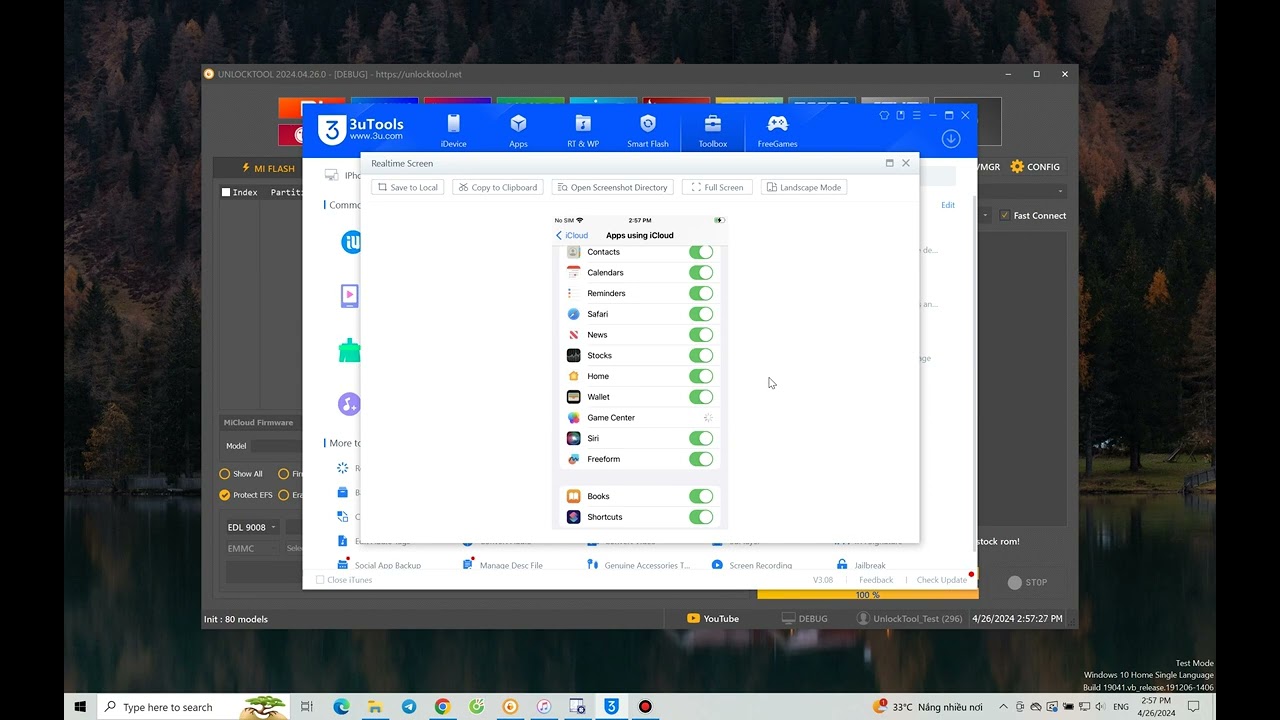Image resolution: width=1280 pixels, height=720 pixels.
Task: Open RT & WP in 3uTools
Action: (583, 130)
